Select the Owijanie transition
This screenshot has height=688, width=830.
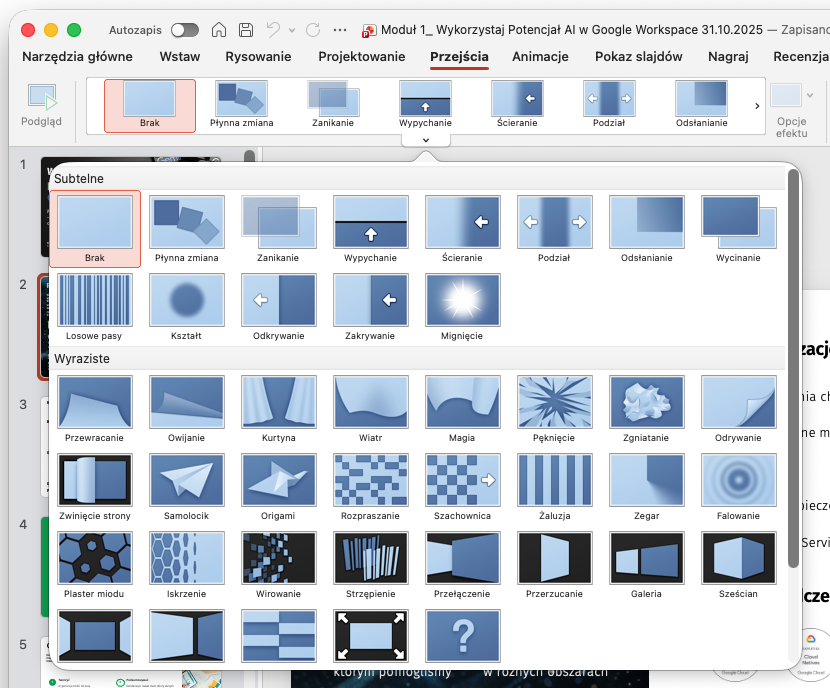tap(186, 409)
